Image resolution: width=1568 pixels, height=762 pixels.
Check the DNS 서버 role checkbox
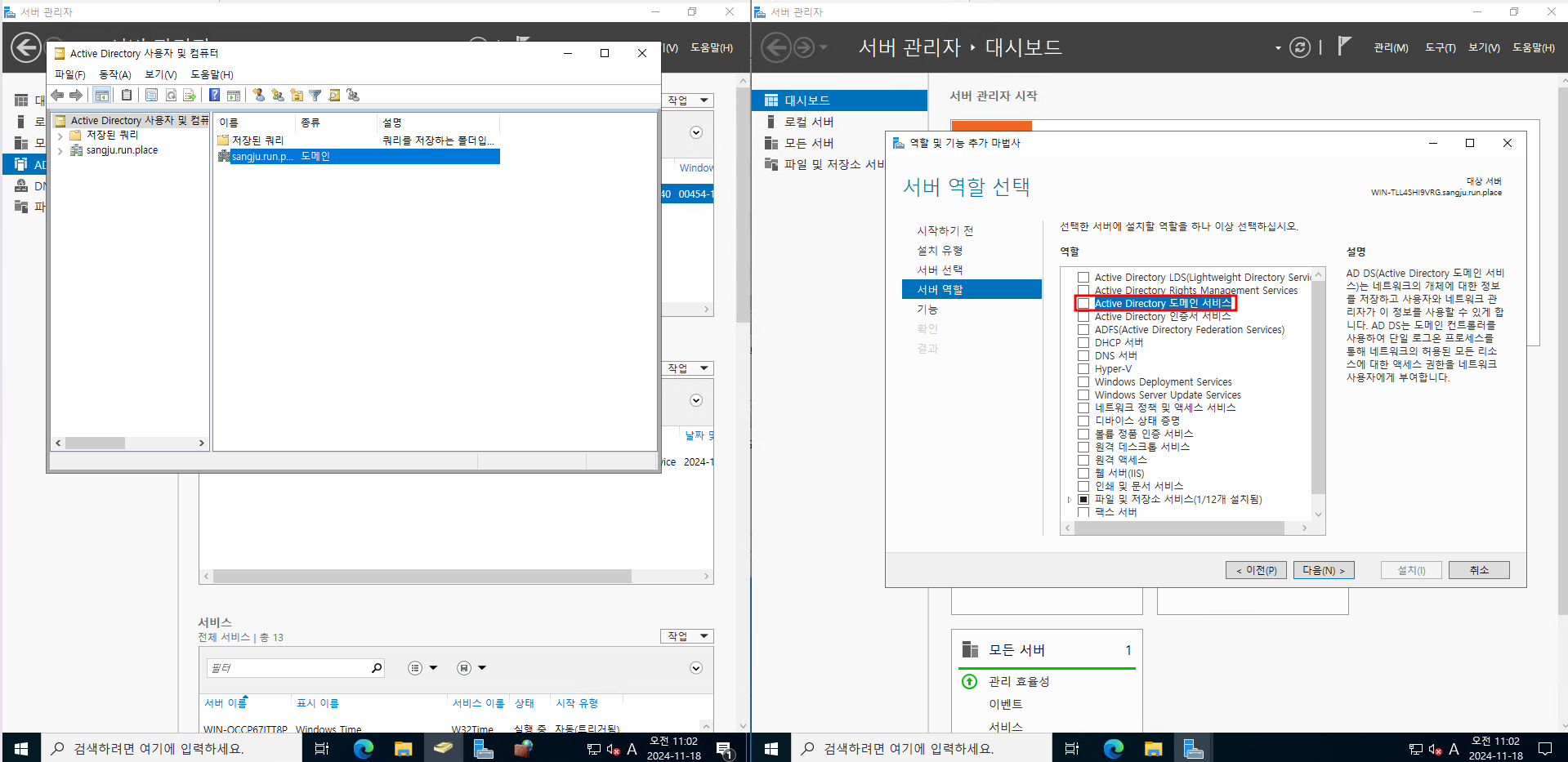click(1083, 356)
